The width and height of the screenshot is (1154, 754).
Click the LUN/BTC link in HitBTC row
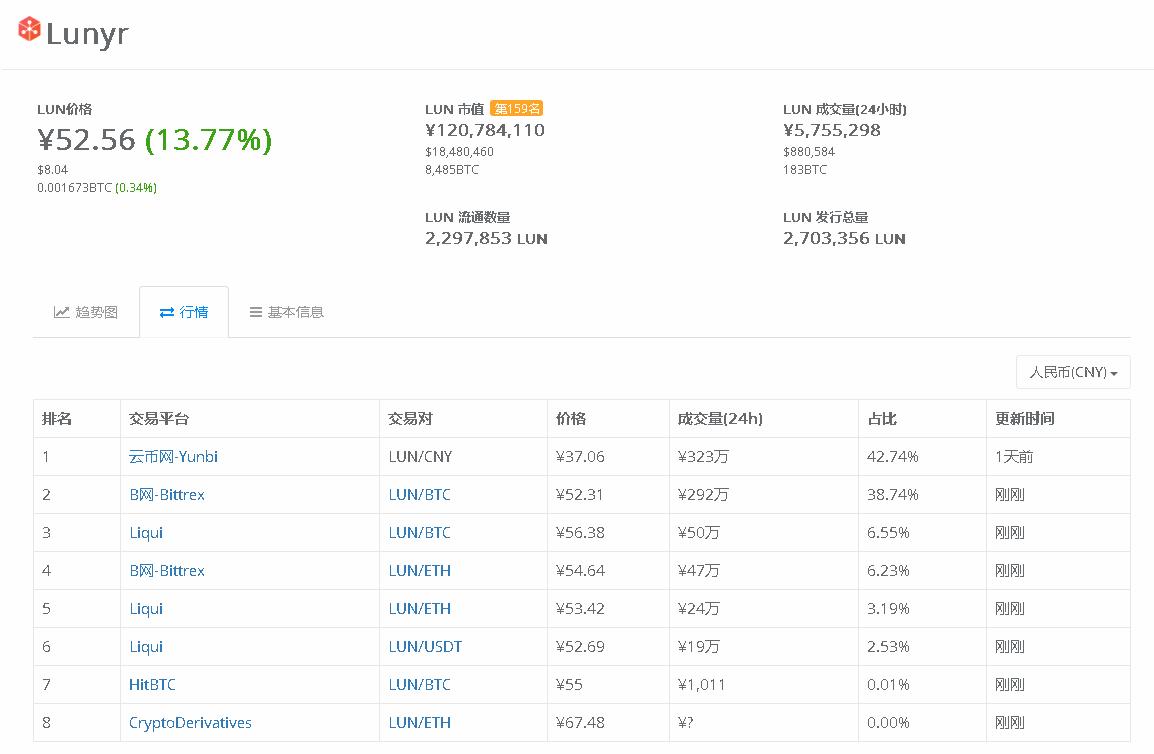tap(419, 684)
